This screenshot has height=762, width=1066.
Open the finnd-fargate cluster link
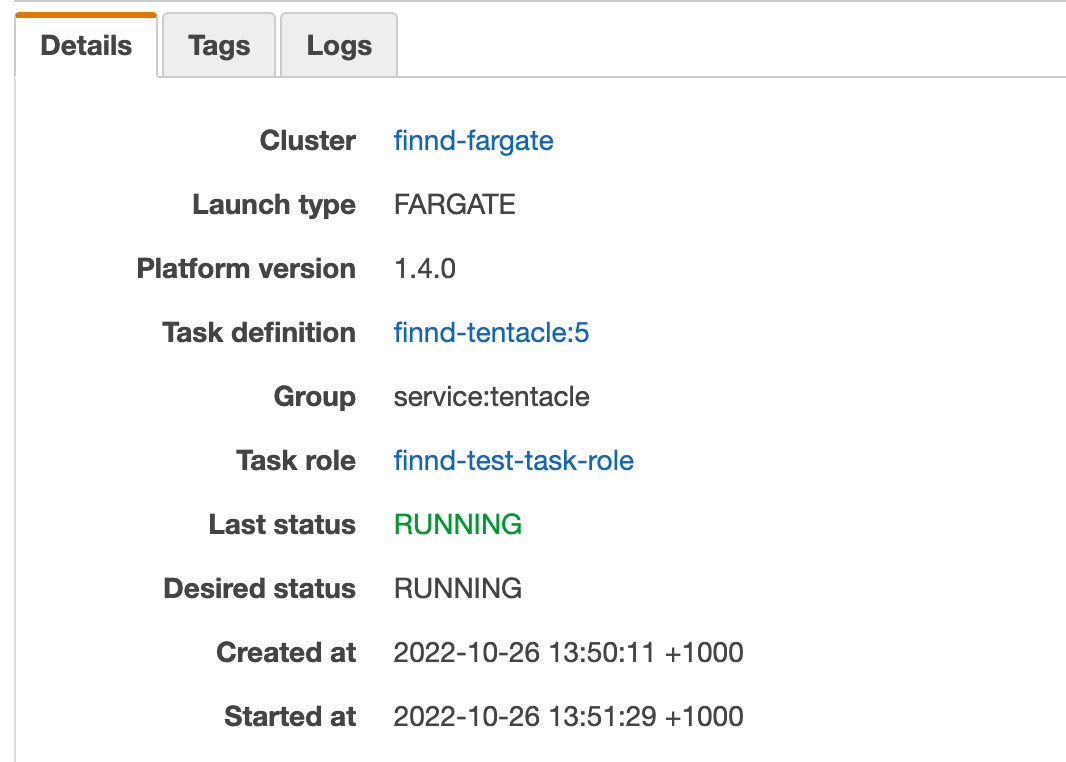pyautogui.click(x=473, y=141)
